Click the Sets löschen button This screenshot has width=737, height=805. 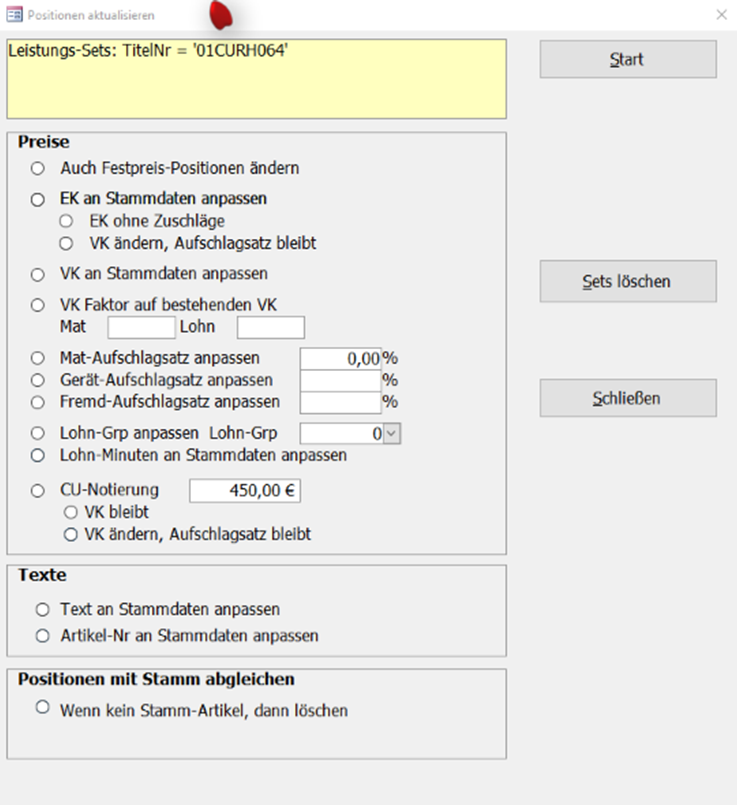[x=627, y=281]
